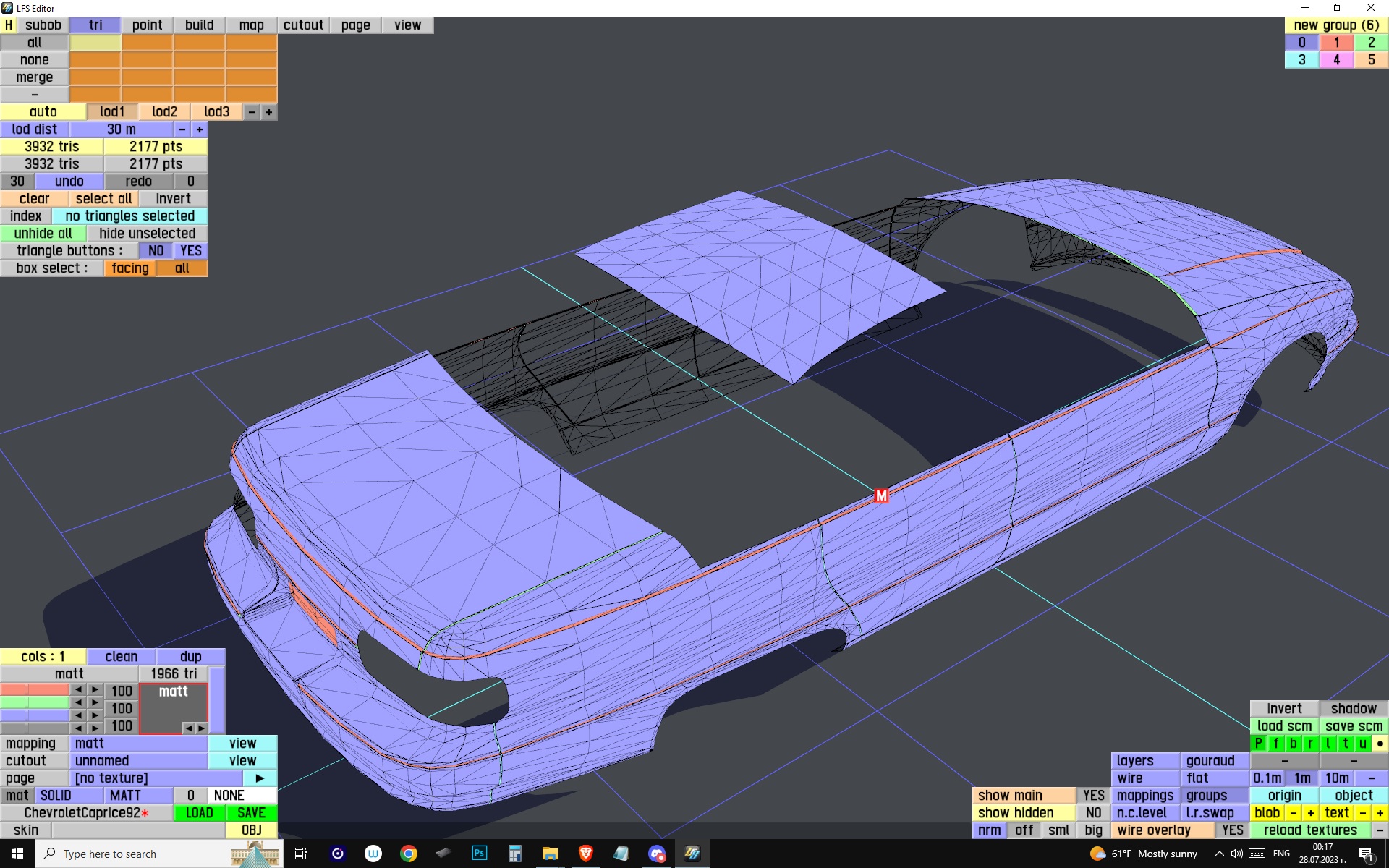This screenshot has height=868, width=1389.
Task: Open Photoshop from the taskbar
Action: pyautogui.click(x=479, y=854)
